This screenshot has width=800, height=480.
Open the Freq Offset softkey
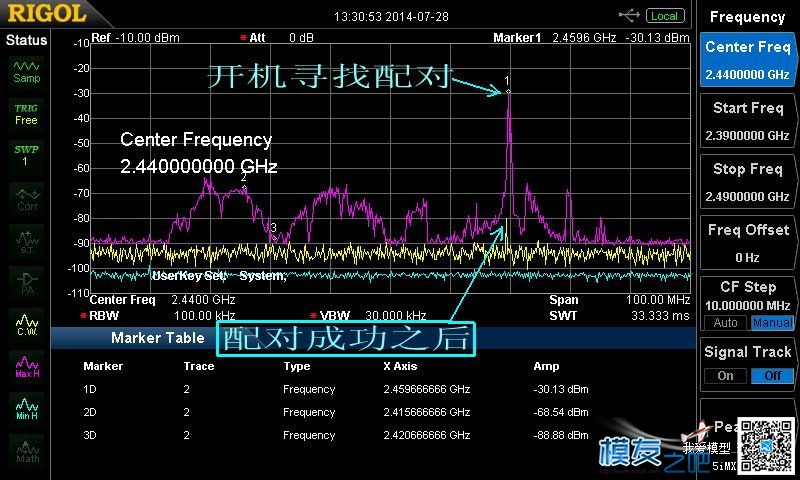click(747, 243)
